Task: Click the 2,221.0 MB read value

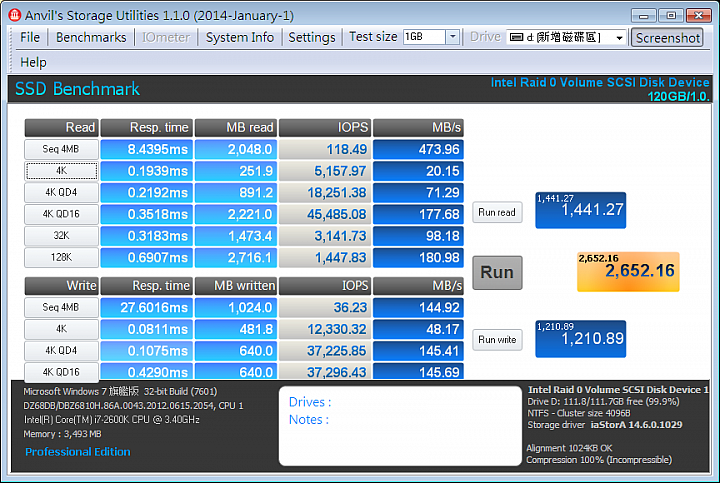Action: point(236,214)
